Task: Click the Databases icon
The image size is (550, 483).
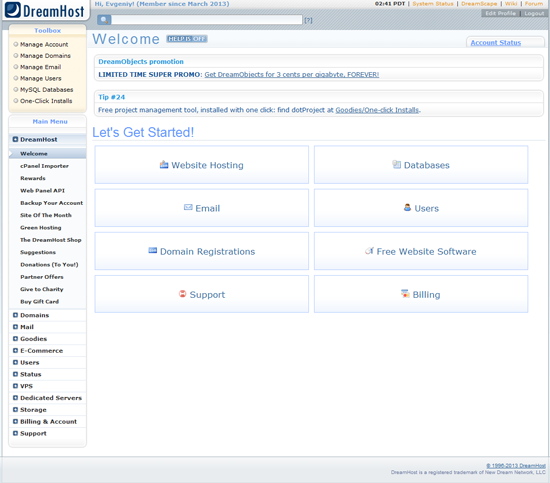Action: coord(396,165)
